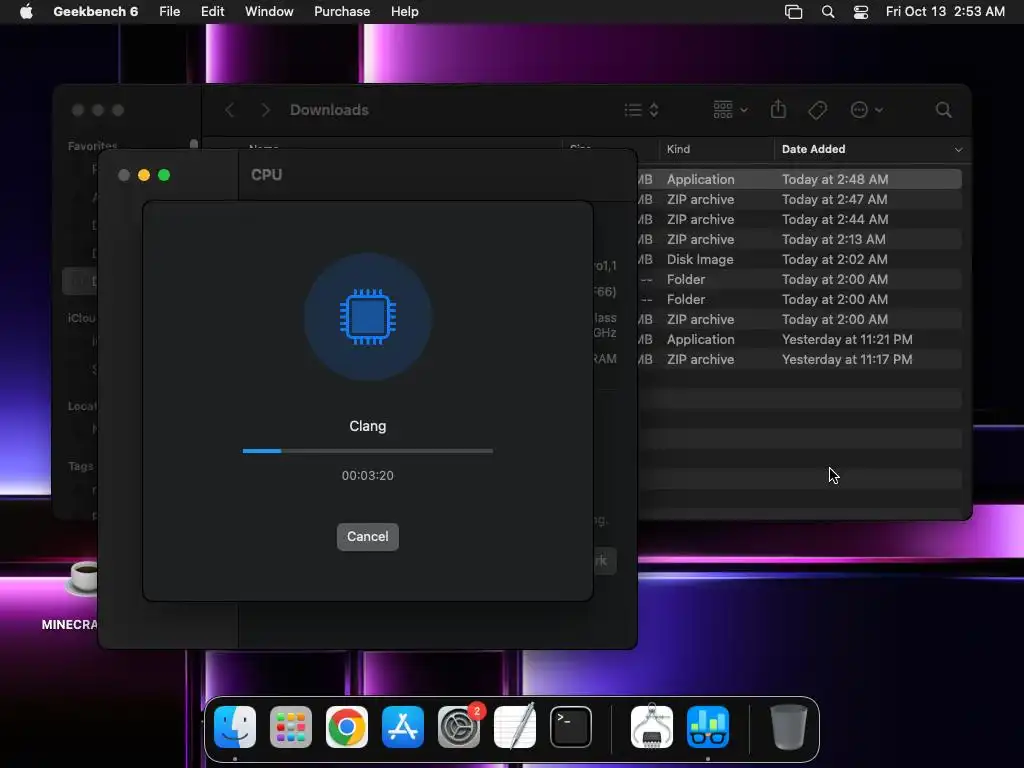Screen dimensions: 1024x768
Task: Open Terminal from the Dock
Action: coord(571,727)
